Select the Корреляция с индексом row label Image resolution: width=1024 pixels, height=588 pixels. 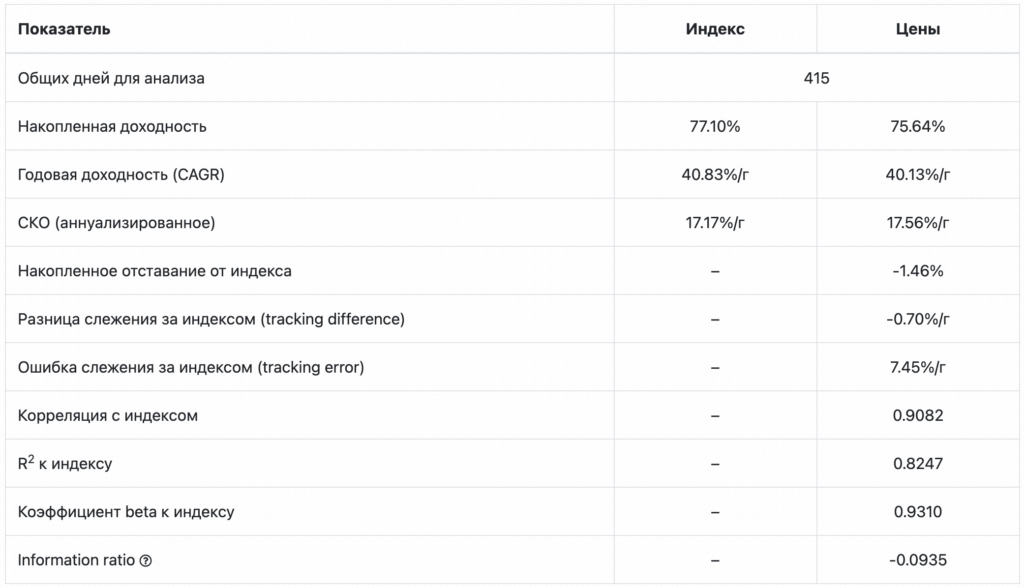tap(108, 416)
